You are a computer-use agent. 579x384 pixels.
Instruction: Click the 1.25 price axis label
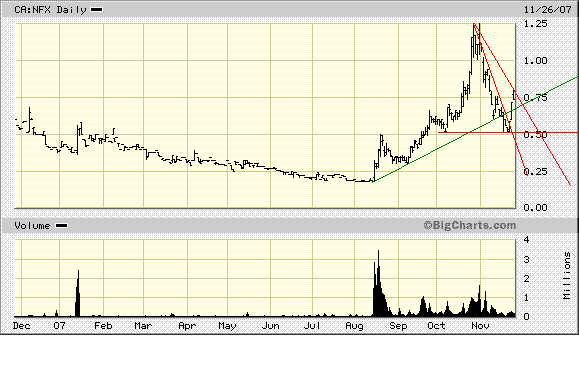coord(535,24)
